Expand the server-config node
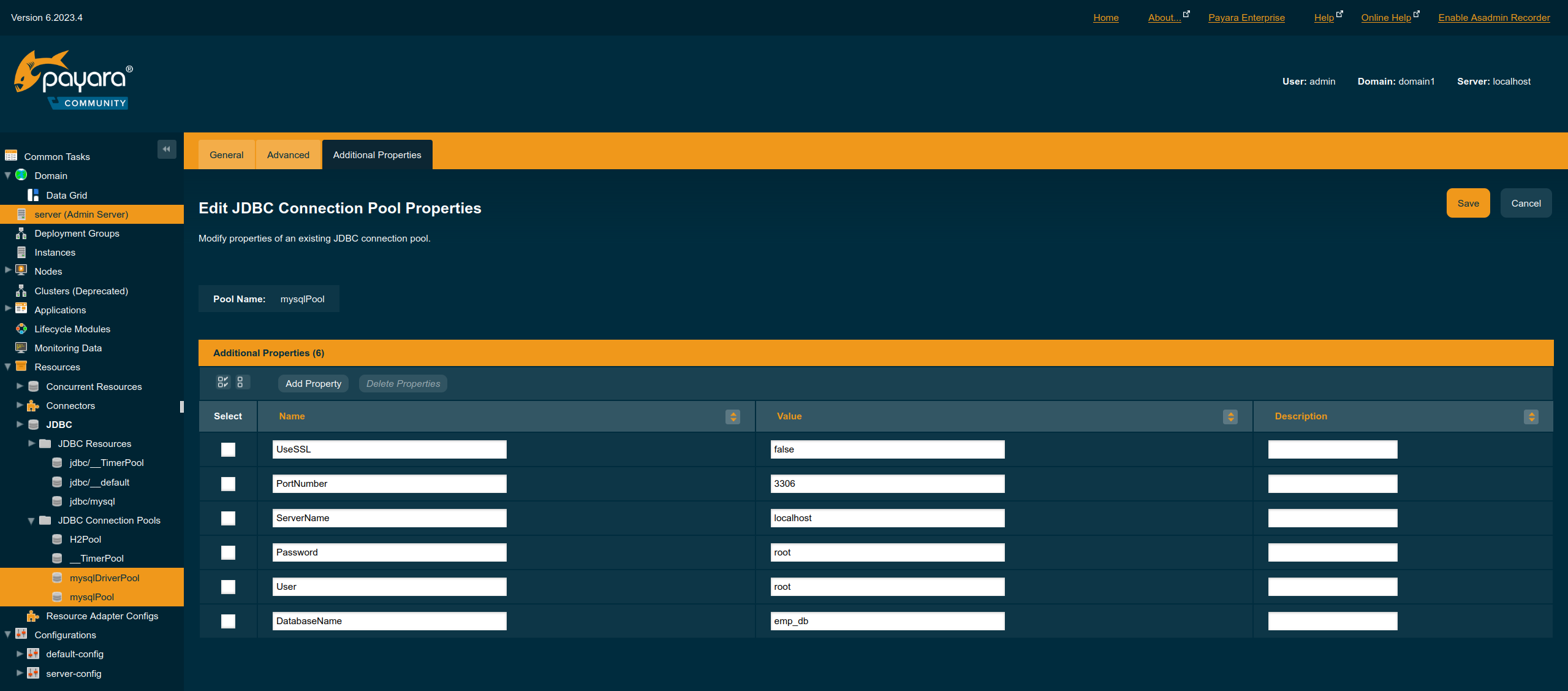This screenshot has width=1568, height=691. (x=20, y=673)
